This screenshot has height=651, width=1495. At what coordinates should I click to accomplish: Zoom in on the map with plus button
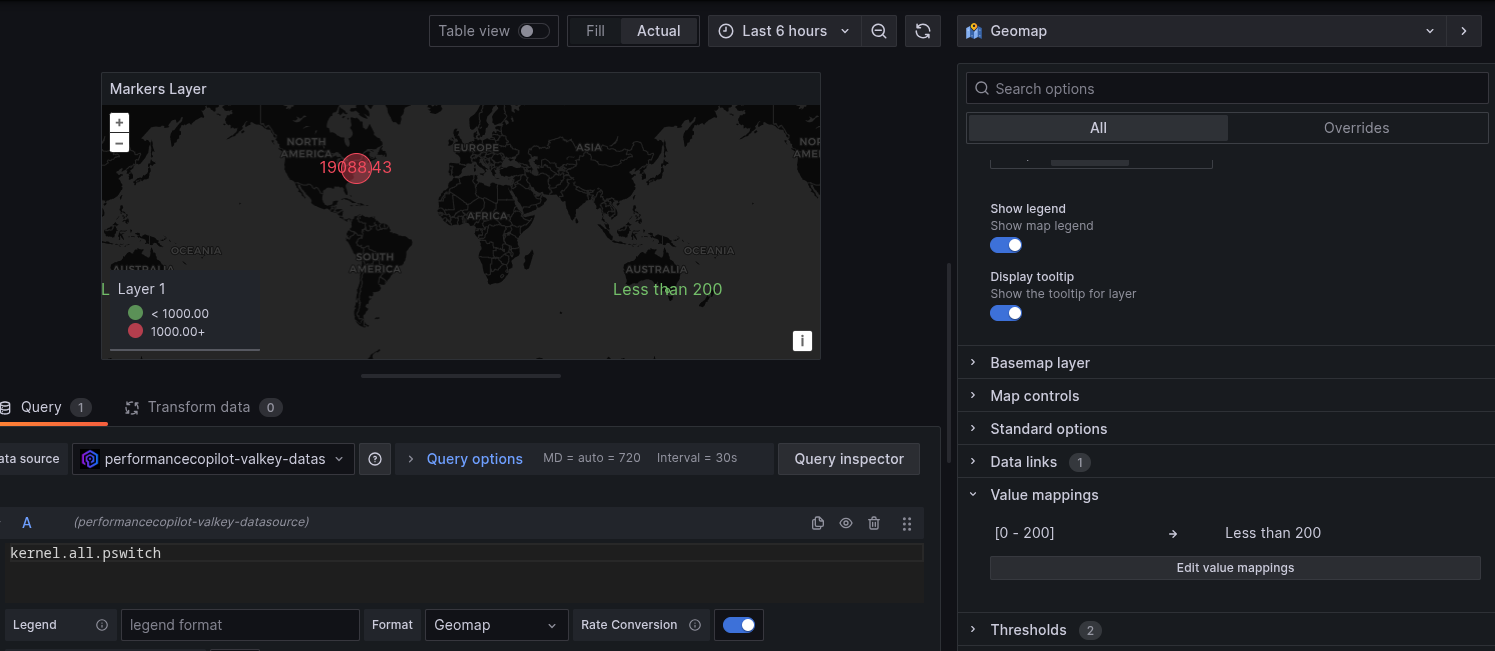coord(119,122)
